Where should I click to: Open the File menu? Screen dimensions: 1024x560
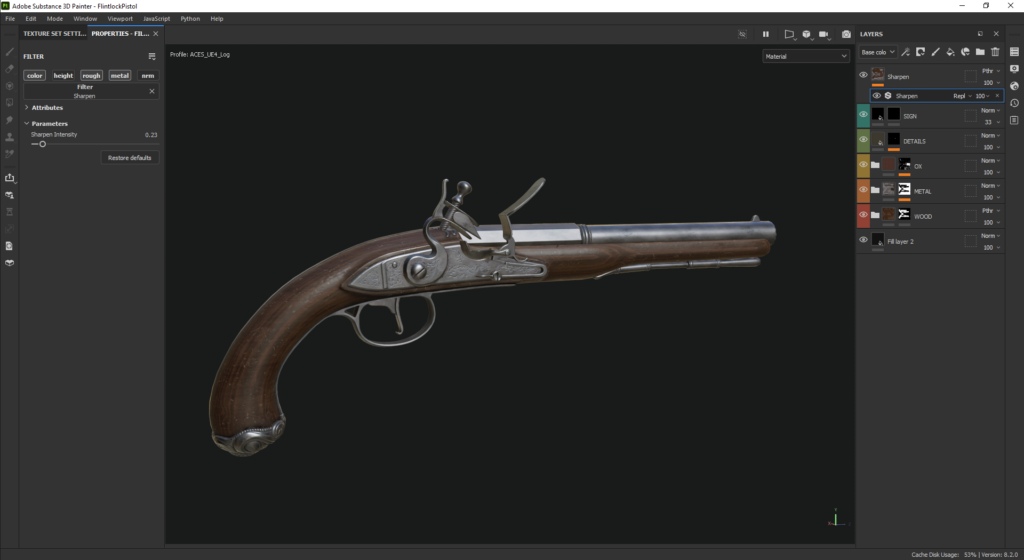tap(10, 19)
